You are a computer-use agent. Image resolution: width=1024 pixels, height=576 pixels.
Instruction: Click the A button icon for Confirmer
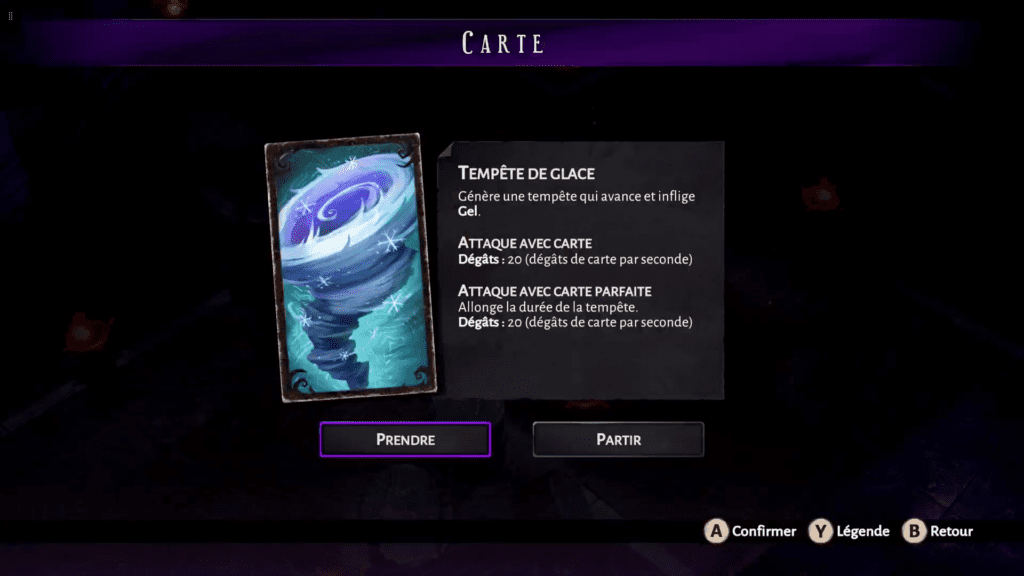click(716, 531)
